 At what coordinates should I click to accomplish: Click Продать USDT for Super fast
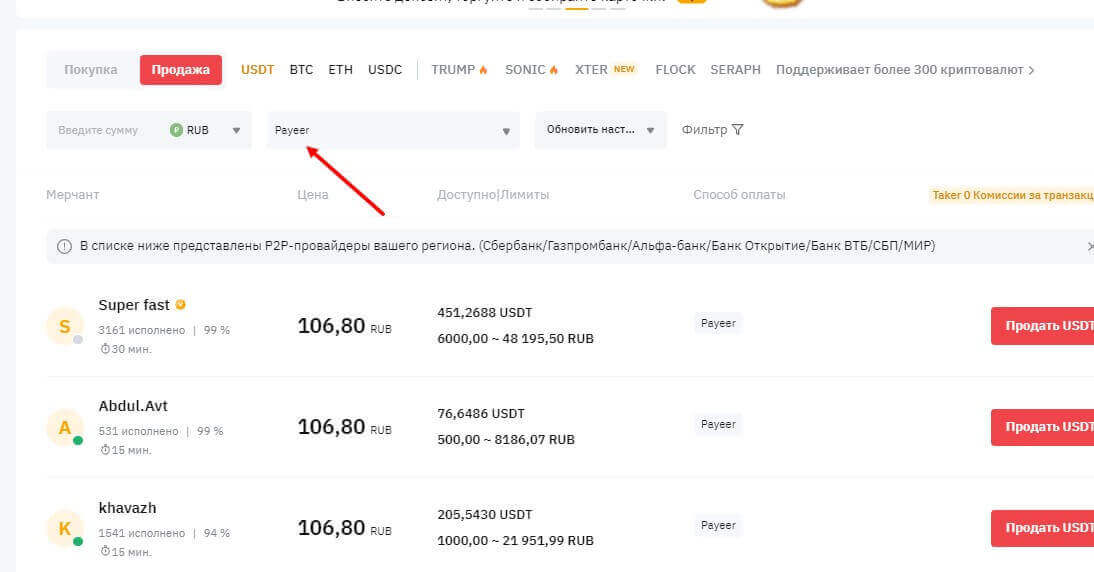pyautogui.click(x=1044, y=326)
